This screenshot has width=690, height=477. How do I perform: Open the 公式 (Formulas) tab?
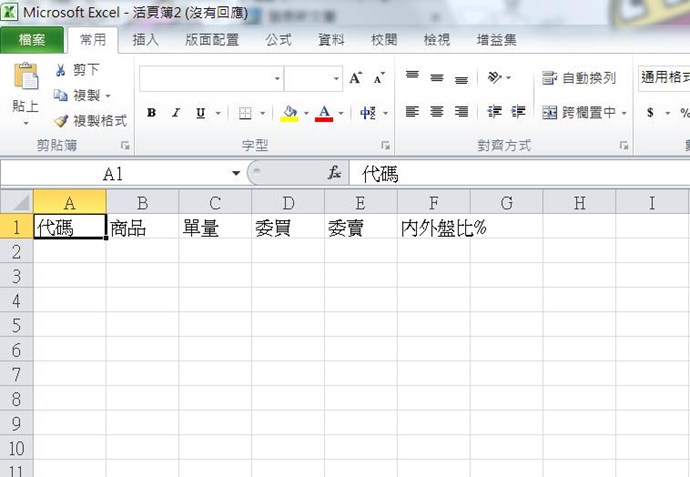(x=278, y=40)
